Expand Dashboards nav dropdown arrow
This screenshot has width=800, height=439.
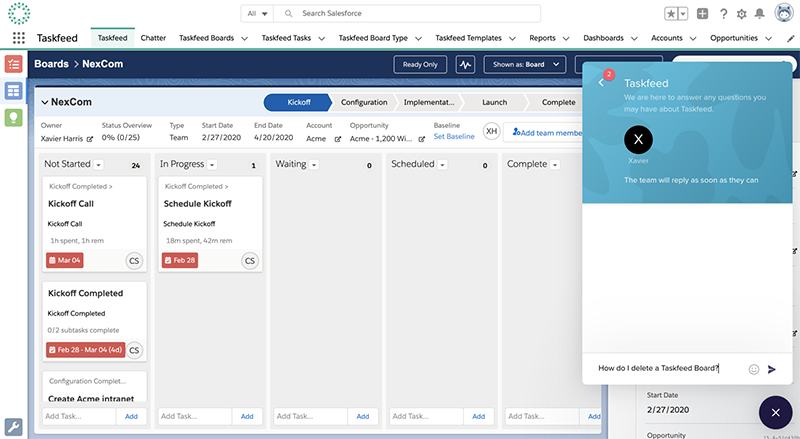pos(634,38)
